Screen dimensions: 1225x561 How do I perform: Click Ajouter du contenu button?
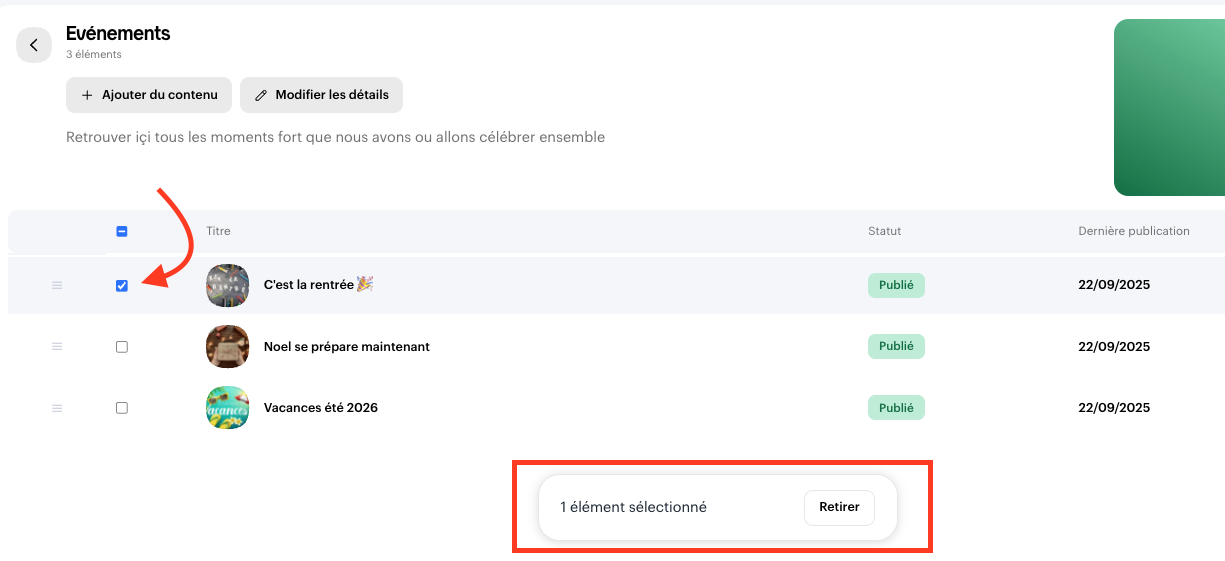click(149, 95)
